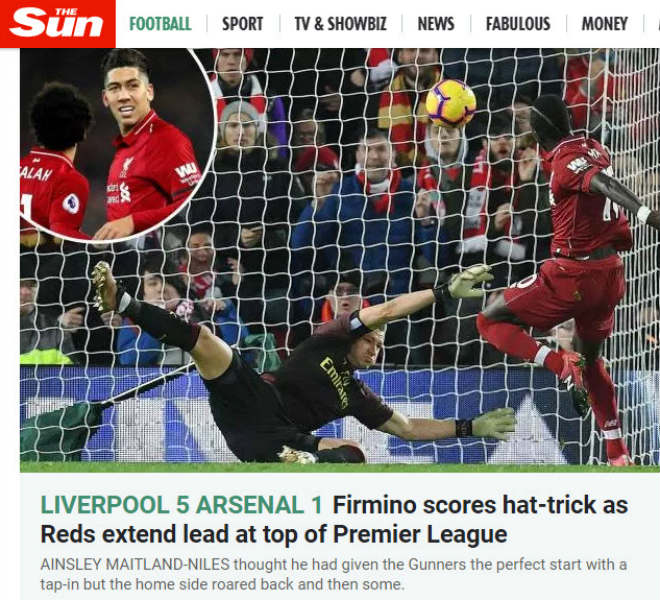Open the News section
The image size is (660, 600).
coord(436,24)
